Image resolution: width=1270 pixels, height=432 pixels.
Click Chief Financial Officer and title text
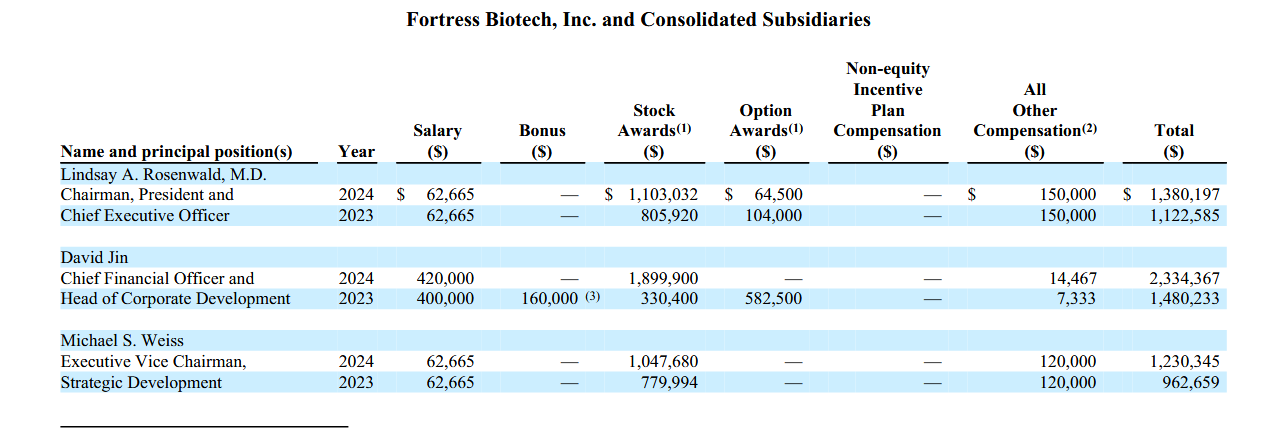157,278
